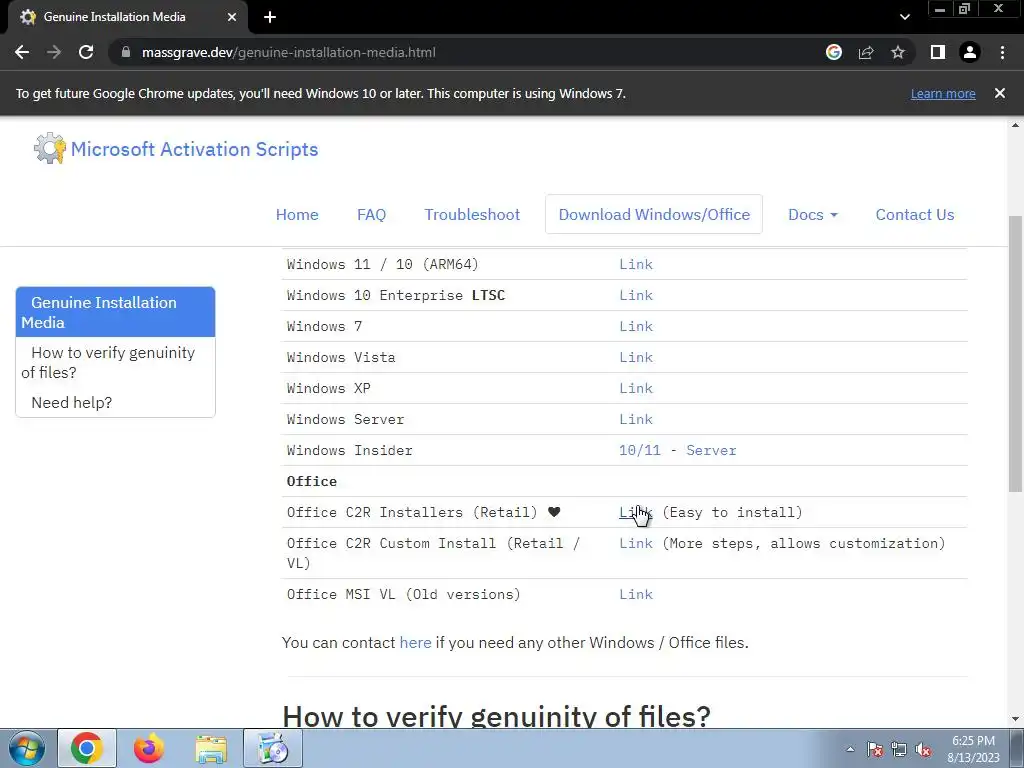Screen dimensions: 1024x768
Task: Open the Windows Server download link
Action: click(x=636, y=419)
